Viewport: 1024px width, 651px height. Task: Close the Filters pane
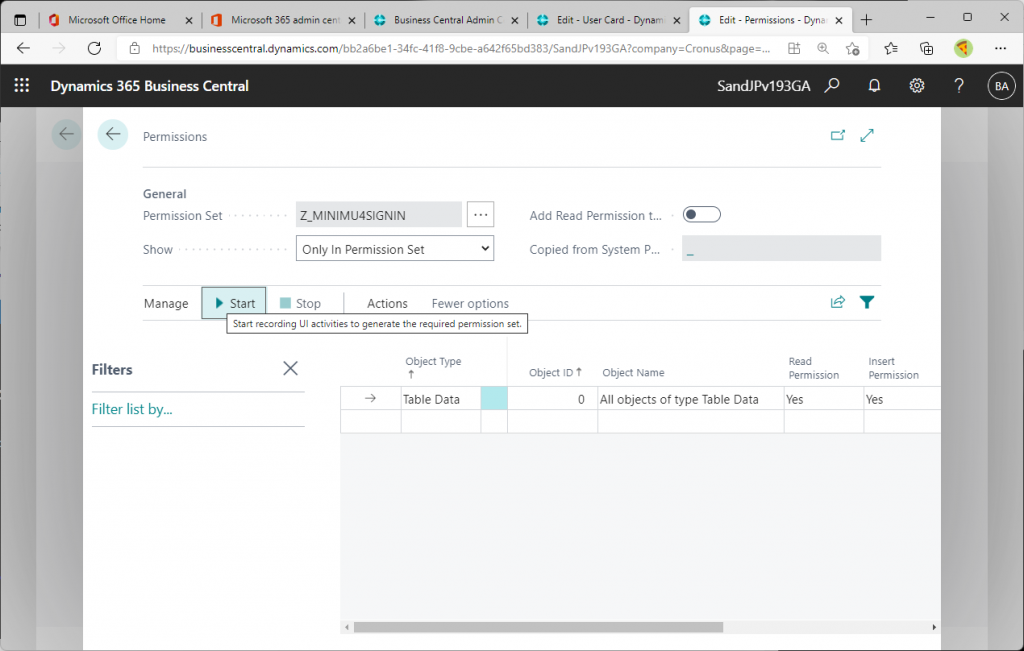tap(290, 368)
